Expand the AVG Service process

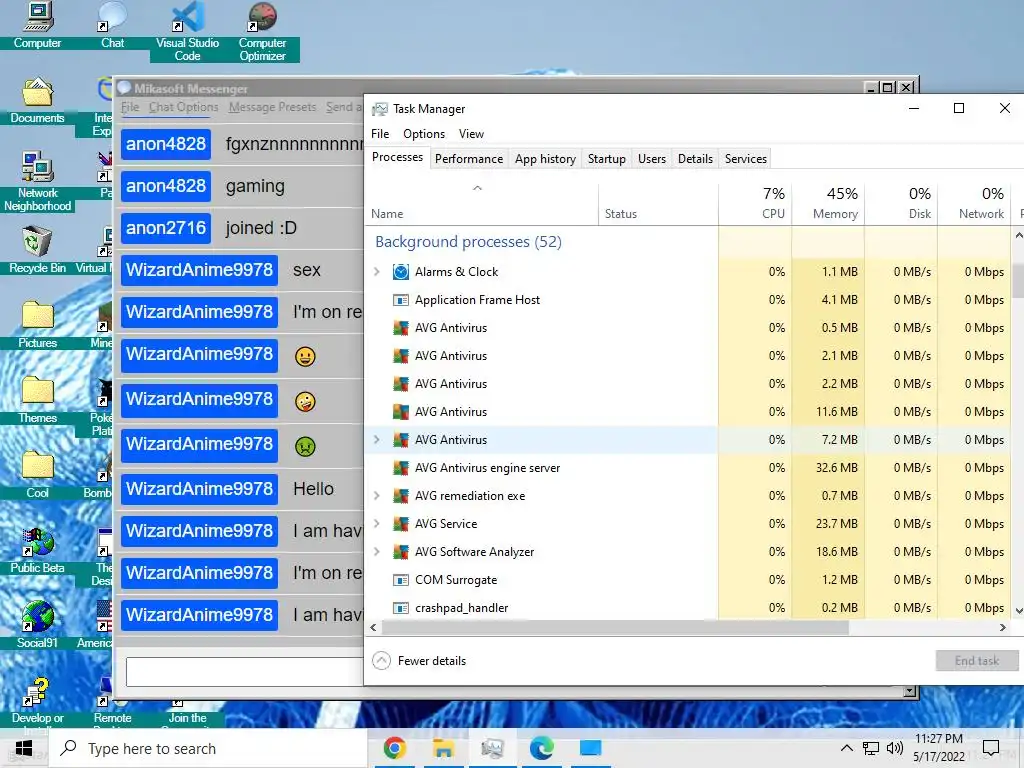(377, 524)
